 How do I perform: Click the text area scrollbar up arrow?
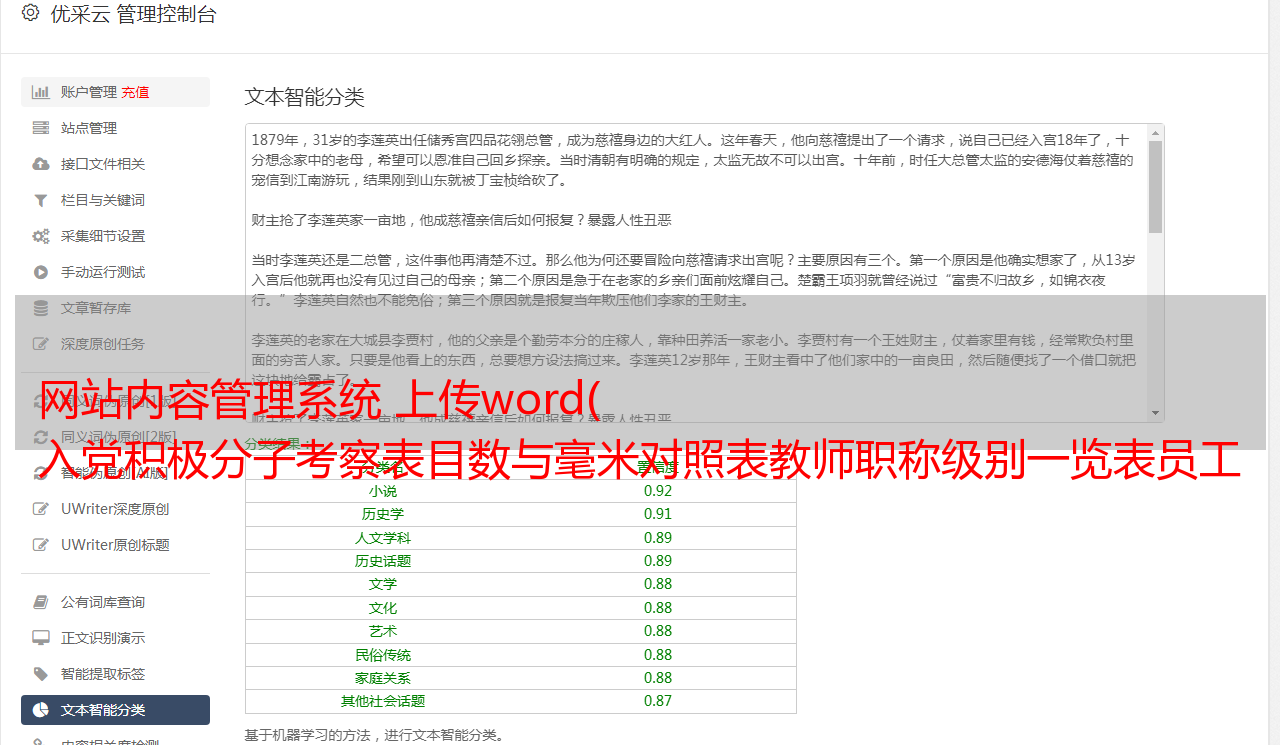pyautogui.click(x=1155, y=133)
